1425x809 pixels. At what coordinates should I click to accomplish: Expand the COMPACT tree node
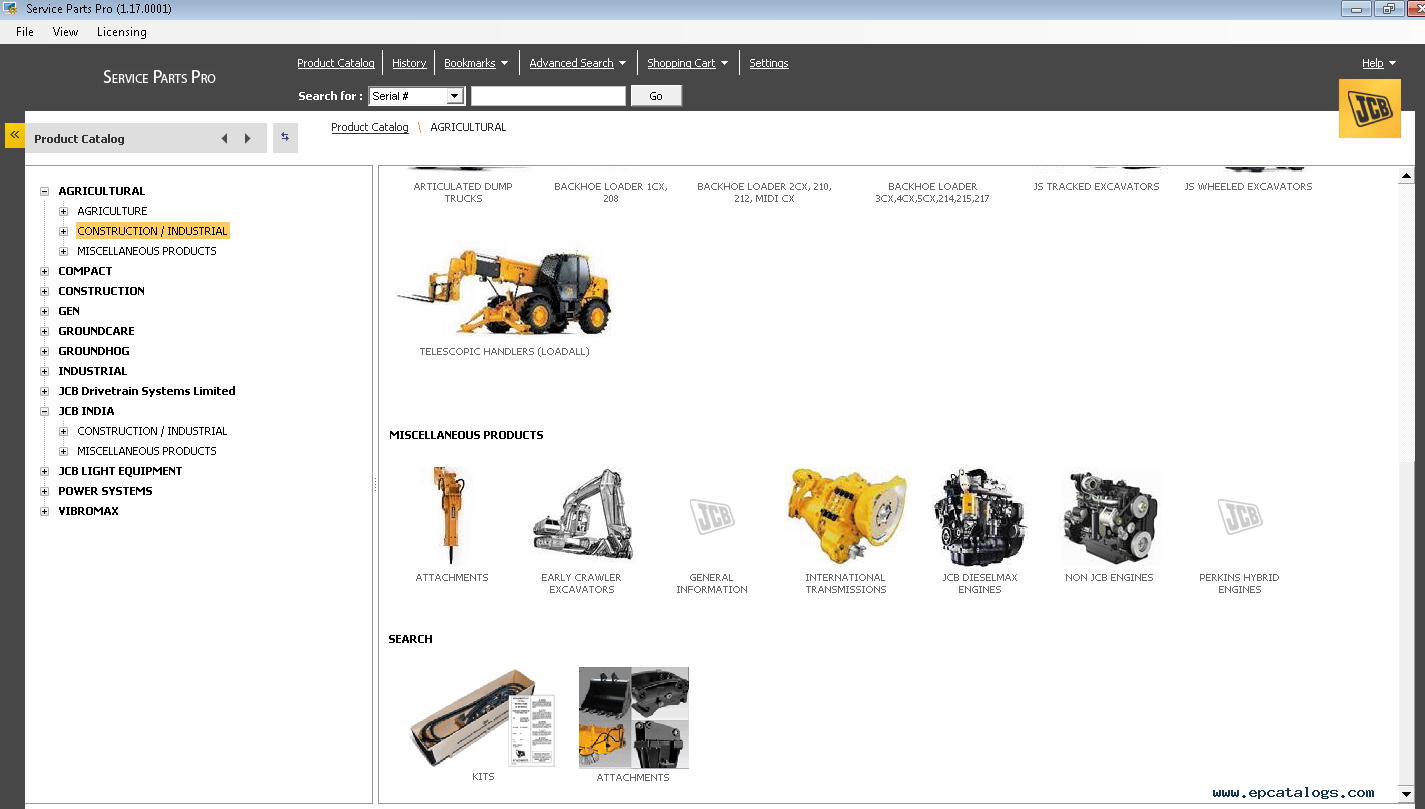(x=44, y=271)
